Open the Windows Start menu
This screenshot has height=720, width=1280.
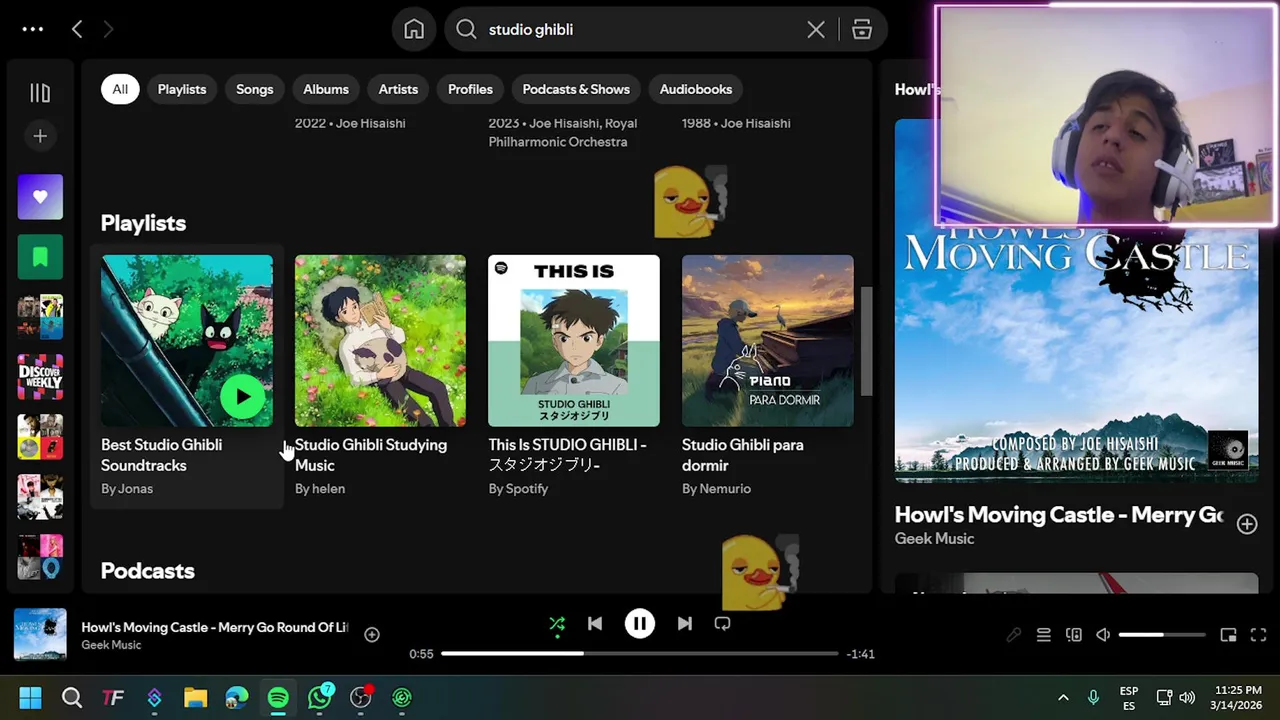(30, 697)
